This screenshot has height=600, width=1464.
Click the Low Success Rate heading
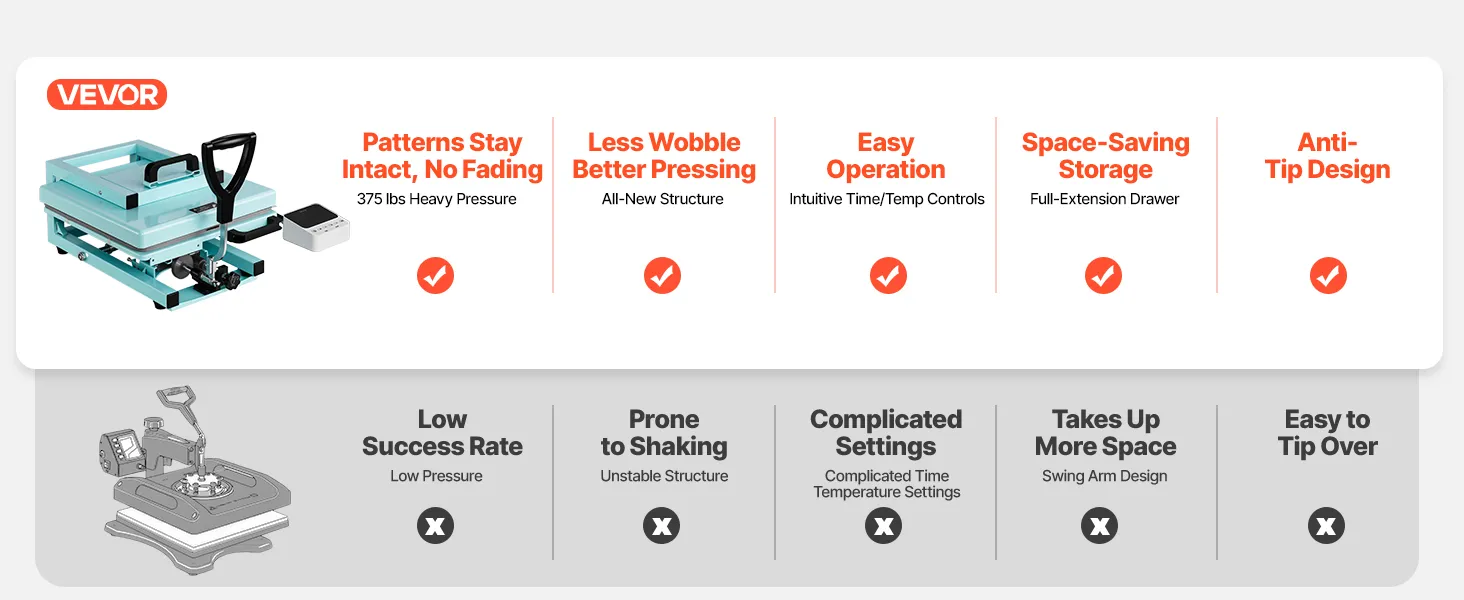(442, 433)
